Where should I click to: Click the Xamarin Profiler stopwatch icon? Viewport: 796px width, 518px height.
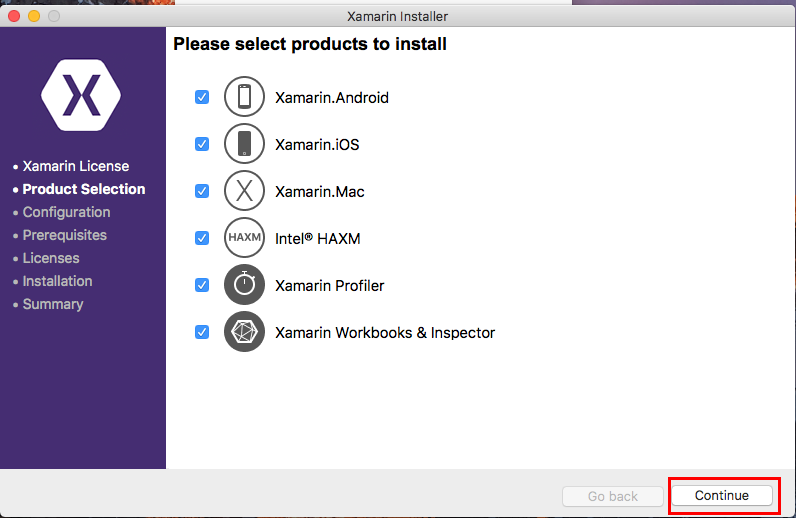tap(244, 284)
